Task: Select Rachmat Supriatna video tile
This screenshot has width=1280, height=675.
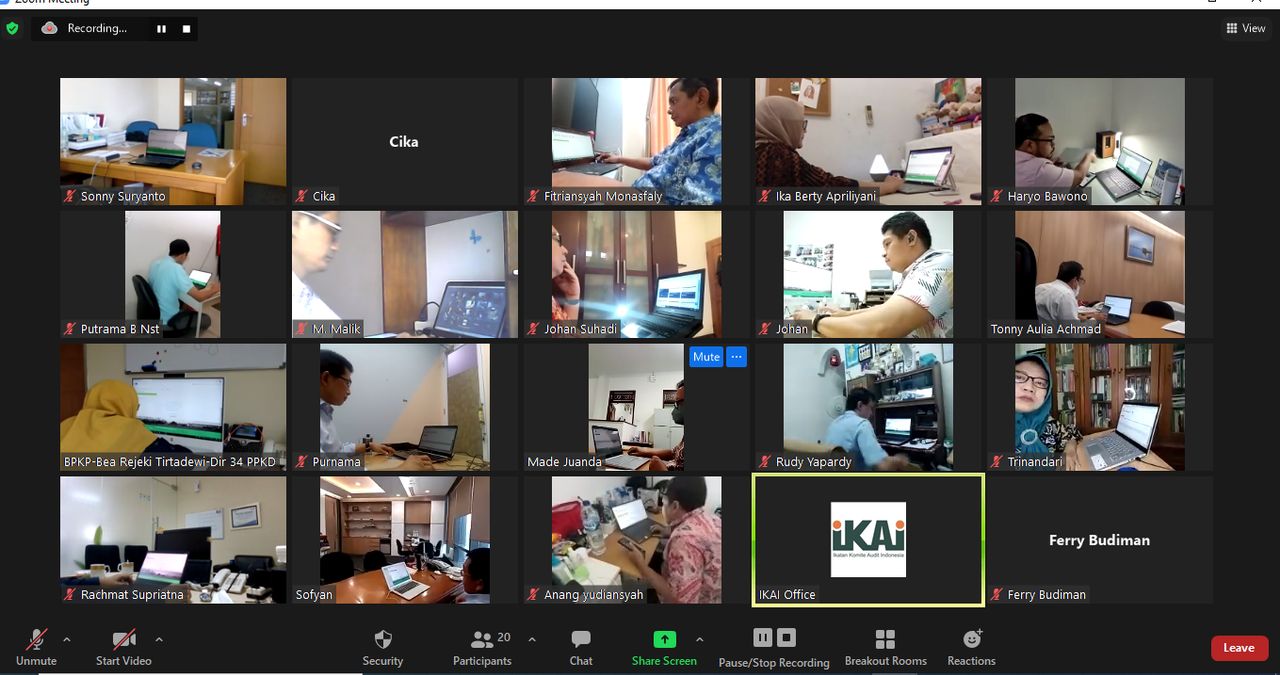Action: pos(173,540)
